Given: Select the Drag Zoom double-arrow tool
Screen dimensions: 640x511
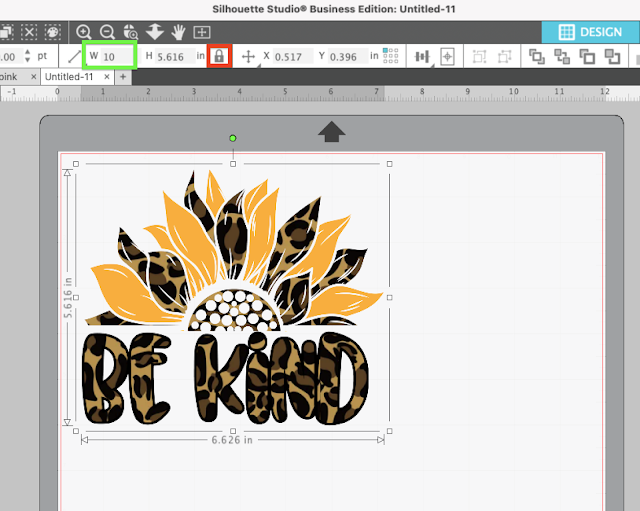Looking at the screenshot, I should tap(155, 32).
